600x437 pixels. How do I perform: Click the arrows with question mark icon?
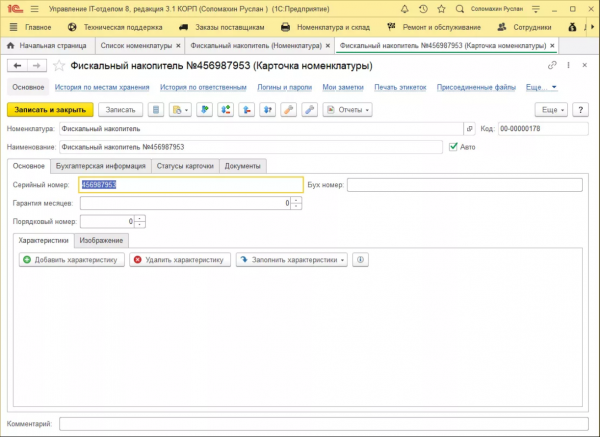click(x=267, y=110)
